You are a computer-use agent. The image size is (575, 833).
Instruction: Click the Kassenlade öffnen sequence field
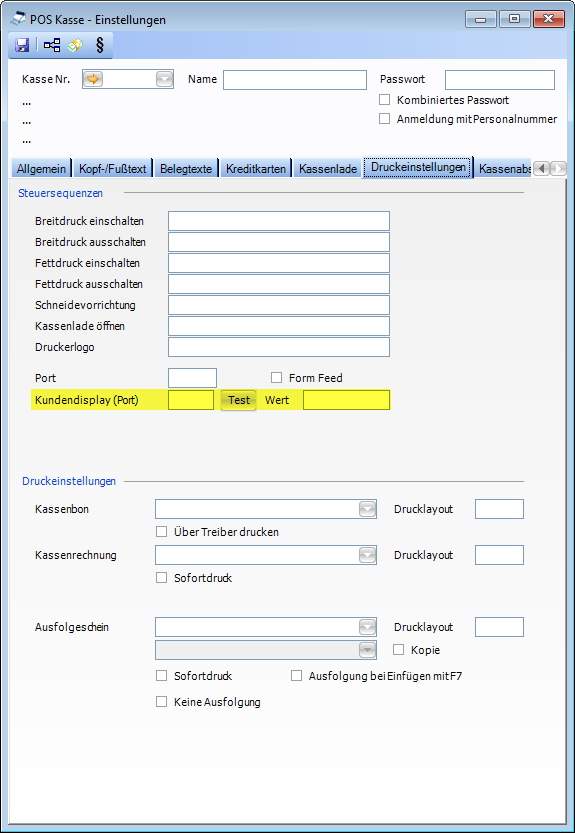tap(279, 326)
